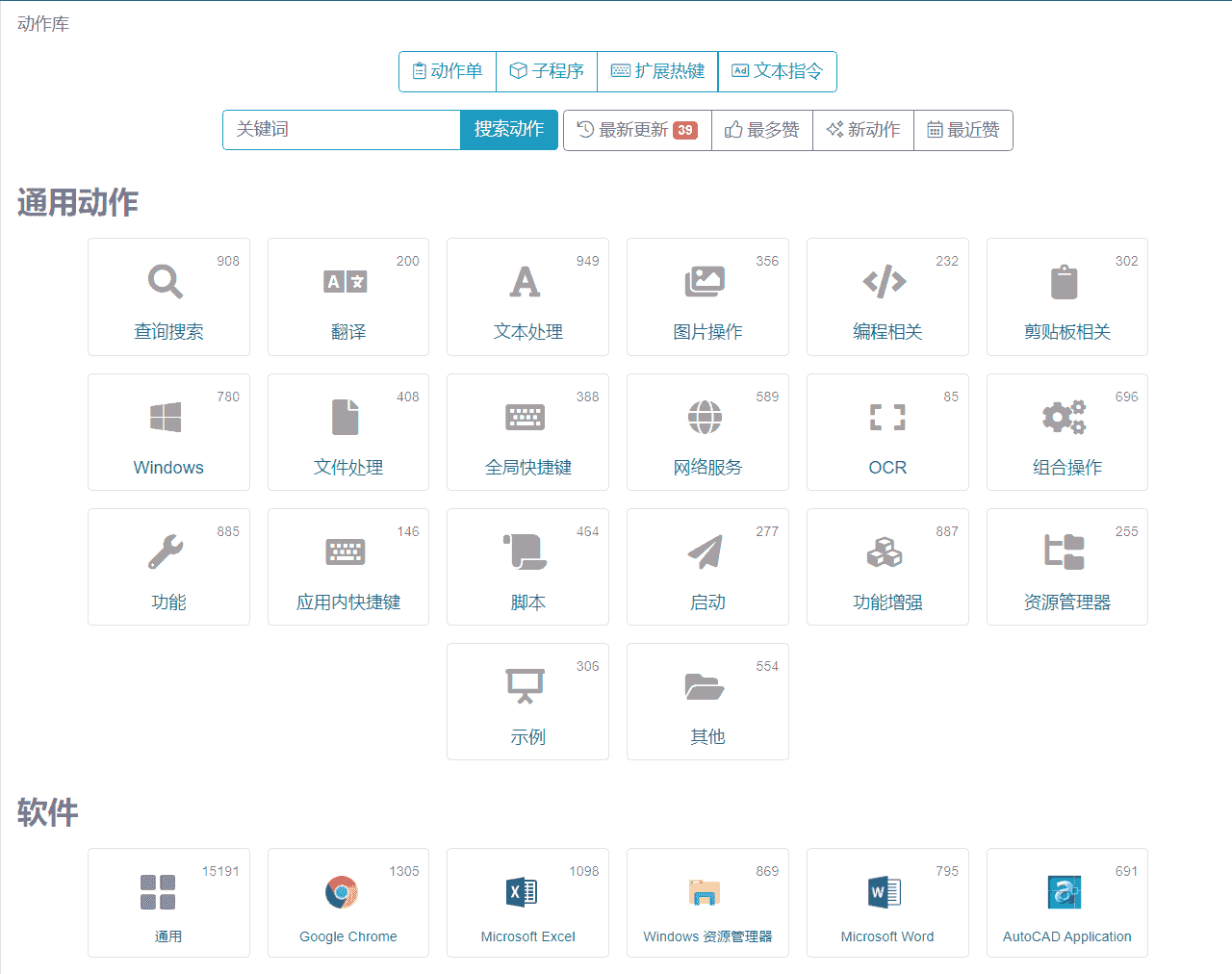The width and height of the screenshot is (1232, 974).
Task: Click the 文本处理 letter A icon
Action: (525, 281)
